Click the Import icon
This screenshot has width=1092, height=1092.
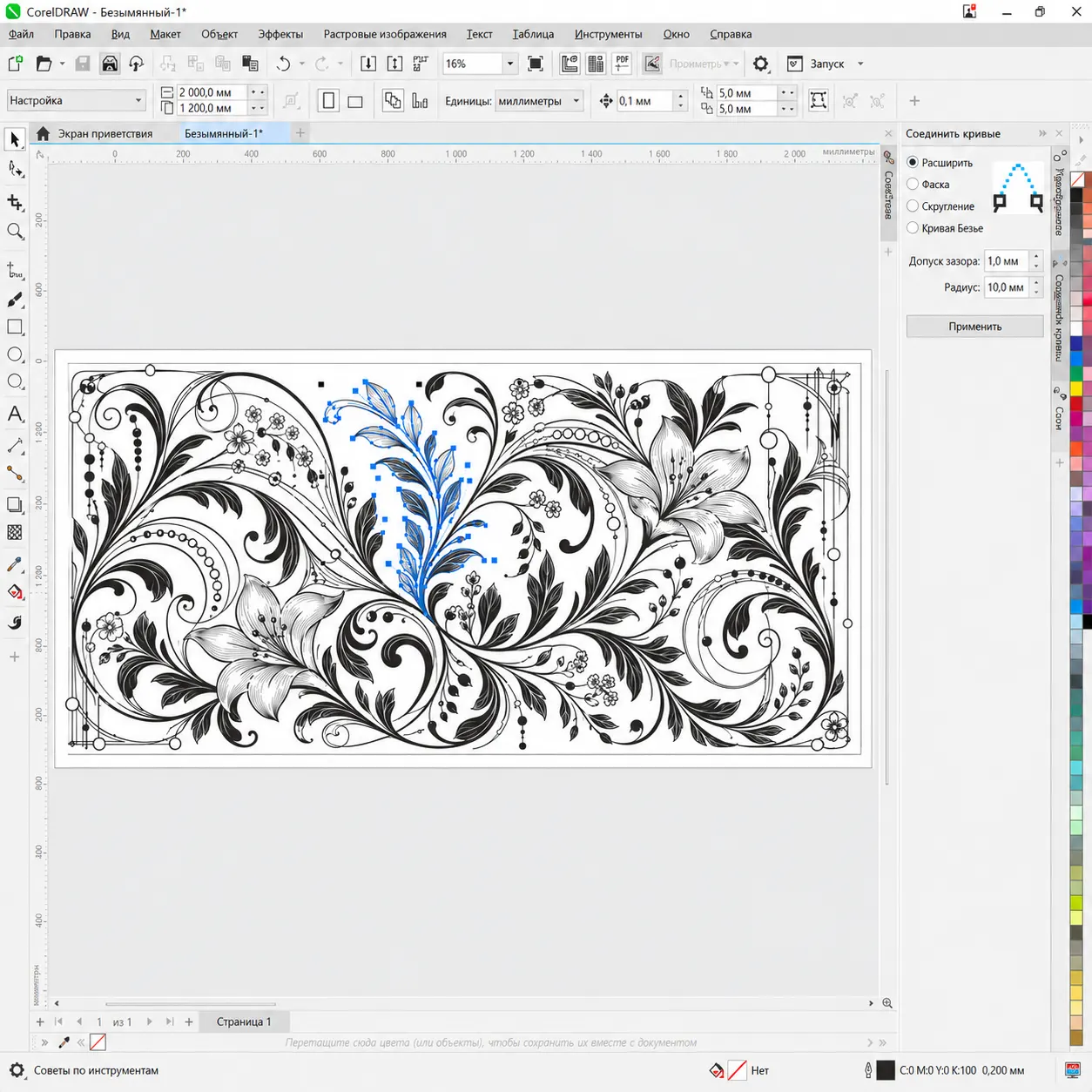(368, 64)
